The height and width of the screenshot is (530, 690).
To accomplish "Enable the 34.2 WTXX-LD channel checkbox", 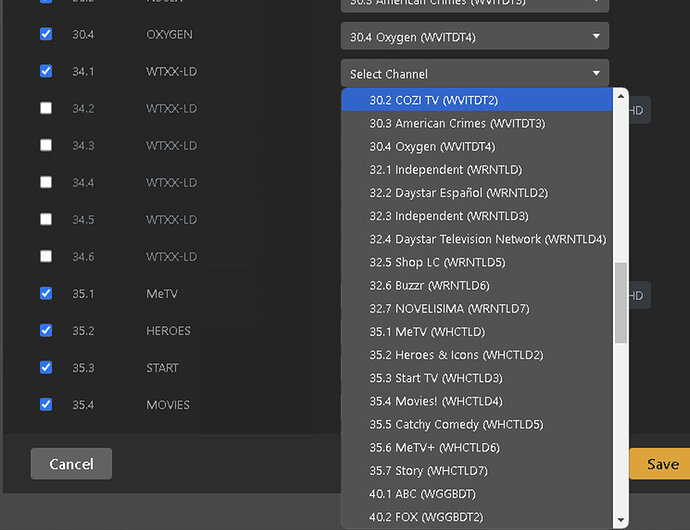I will 46,108.
